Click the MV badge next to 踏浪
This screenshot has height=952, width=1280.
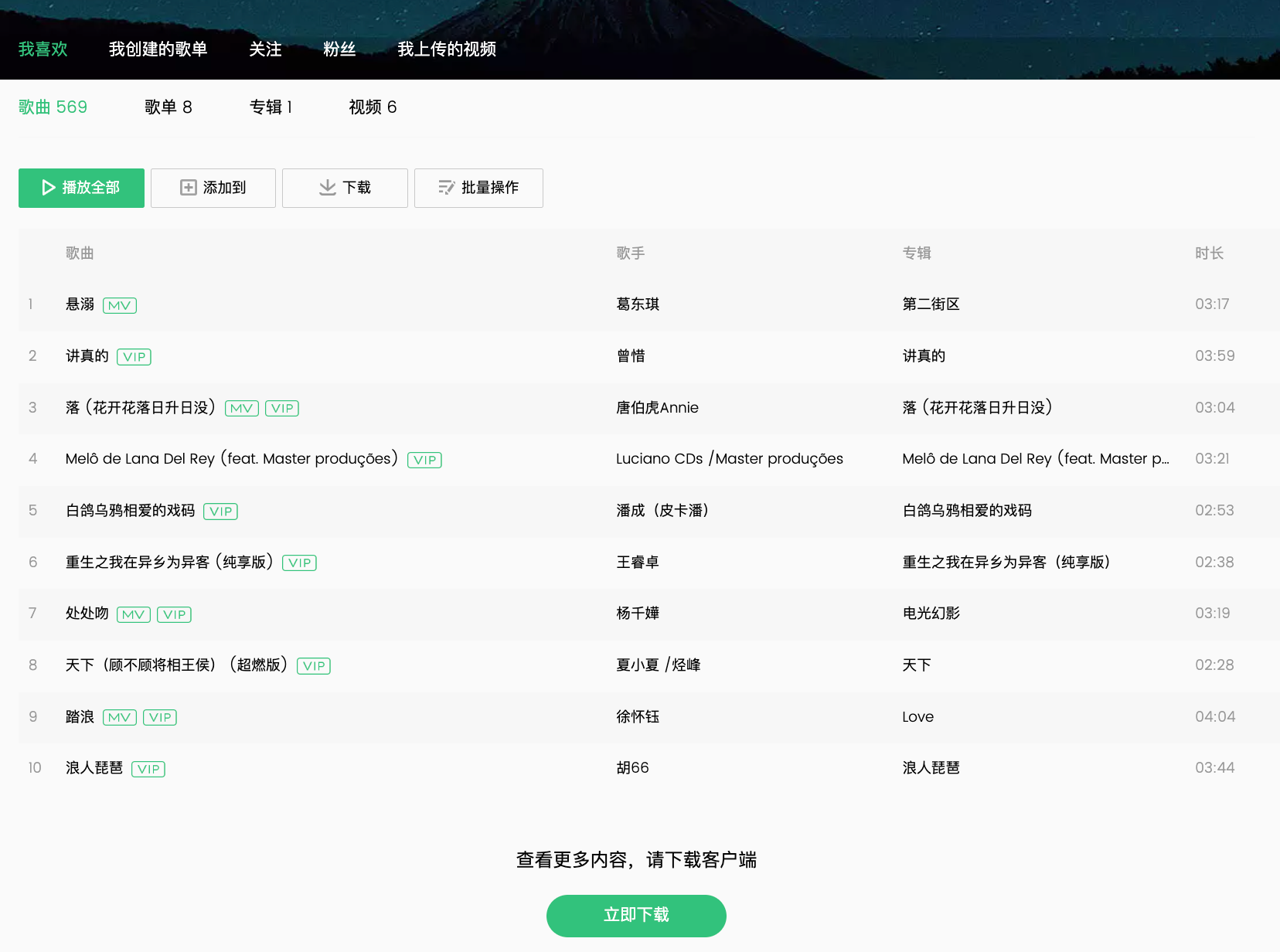[119, 717]
